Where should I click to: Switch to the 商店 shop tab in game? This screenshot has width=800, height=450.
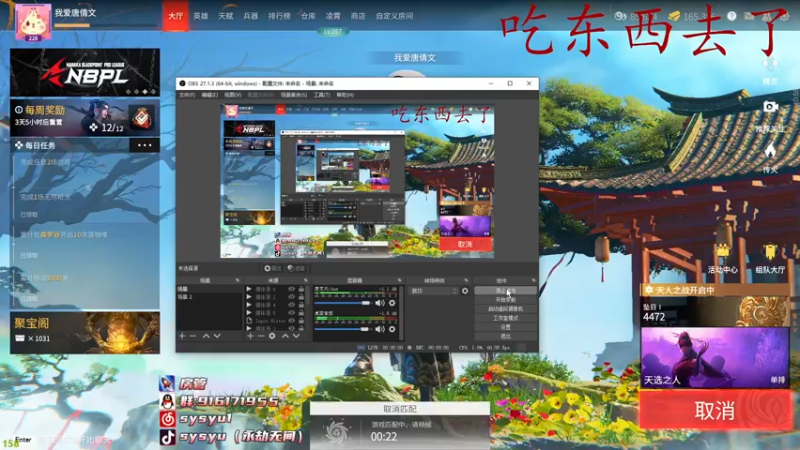click(358, 16)
